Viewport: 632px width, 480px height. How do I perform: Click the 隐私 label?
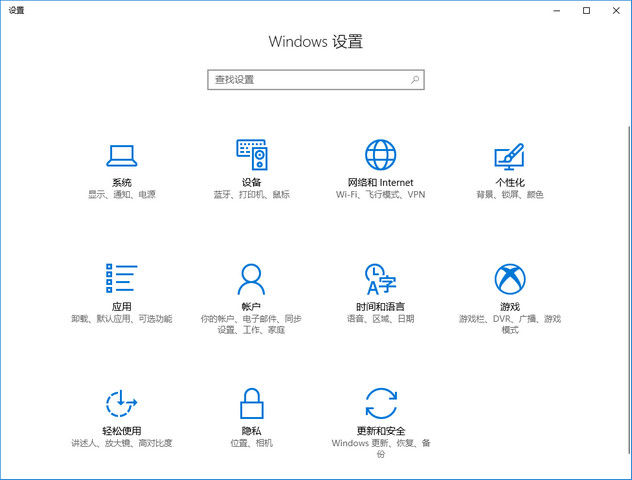point(252,431)
